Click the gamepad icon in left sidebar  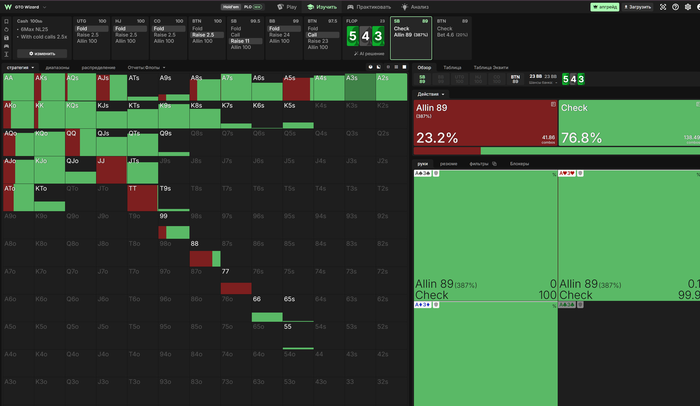[6, 46]
